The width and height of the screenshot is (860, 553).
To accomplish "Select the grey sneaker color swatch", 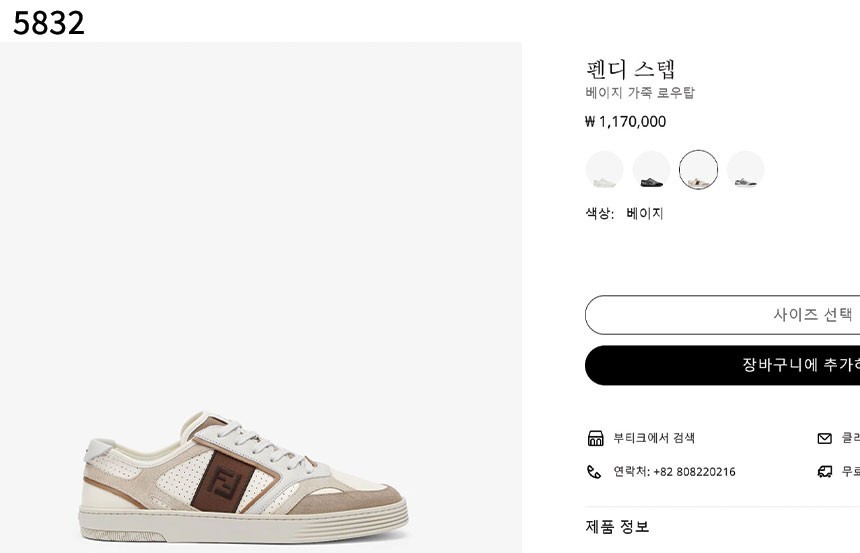I will coord(745,170).
